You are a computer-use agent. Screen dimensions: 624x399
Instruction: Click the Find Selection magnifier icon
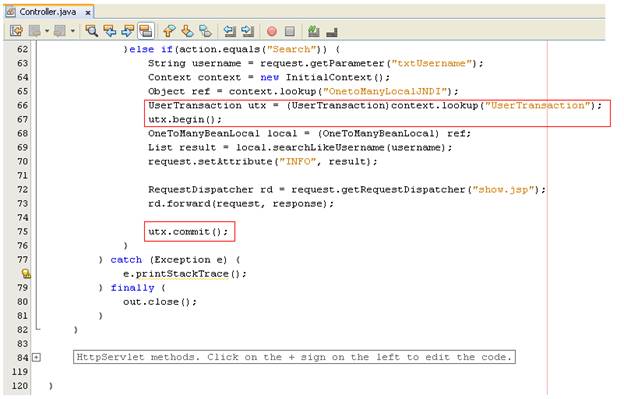(x=92, y=31)
